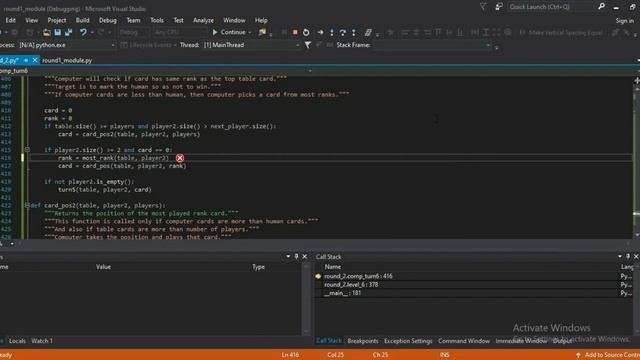Image resolution: width=640 pixels, height=360 pixels.
Task: Open the Tools menu
Action: coord(157,20)
